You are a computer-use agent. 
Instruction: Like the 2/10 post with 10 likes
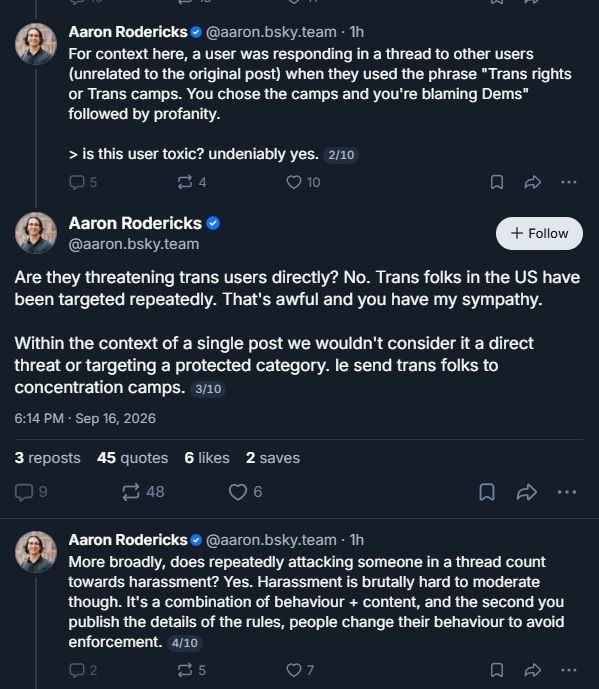point(303,182)
